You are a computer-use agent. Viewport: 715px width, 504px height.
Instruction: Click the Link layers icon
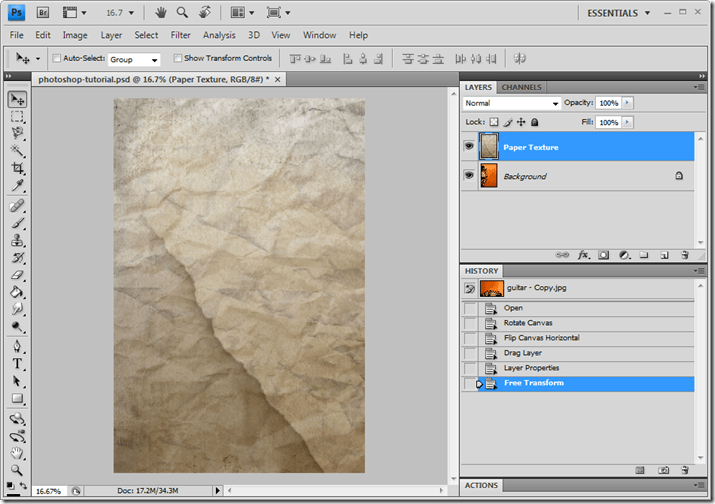(x=562, y=255)
